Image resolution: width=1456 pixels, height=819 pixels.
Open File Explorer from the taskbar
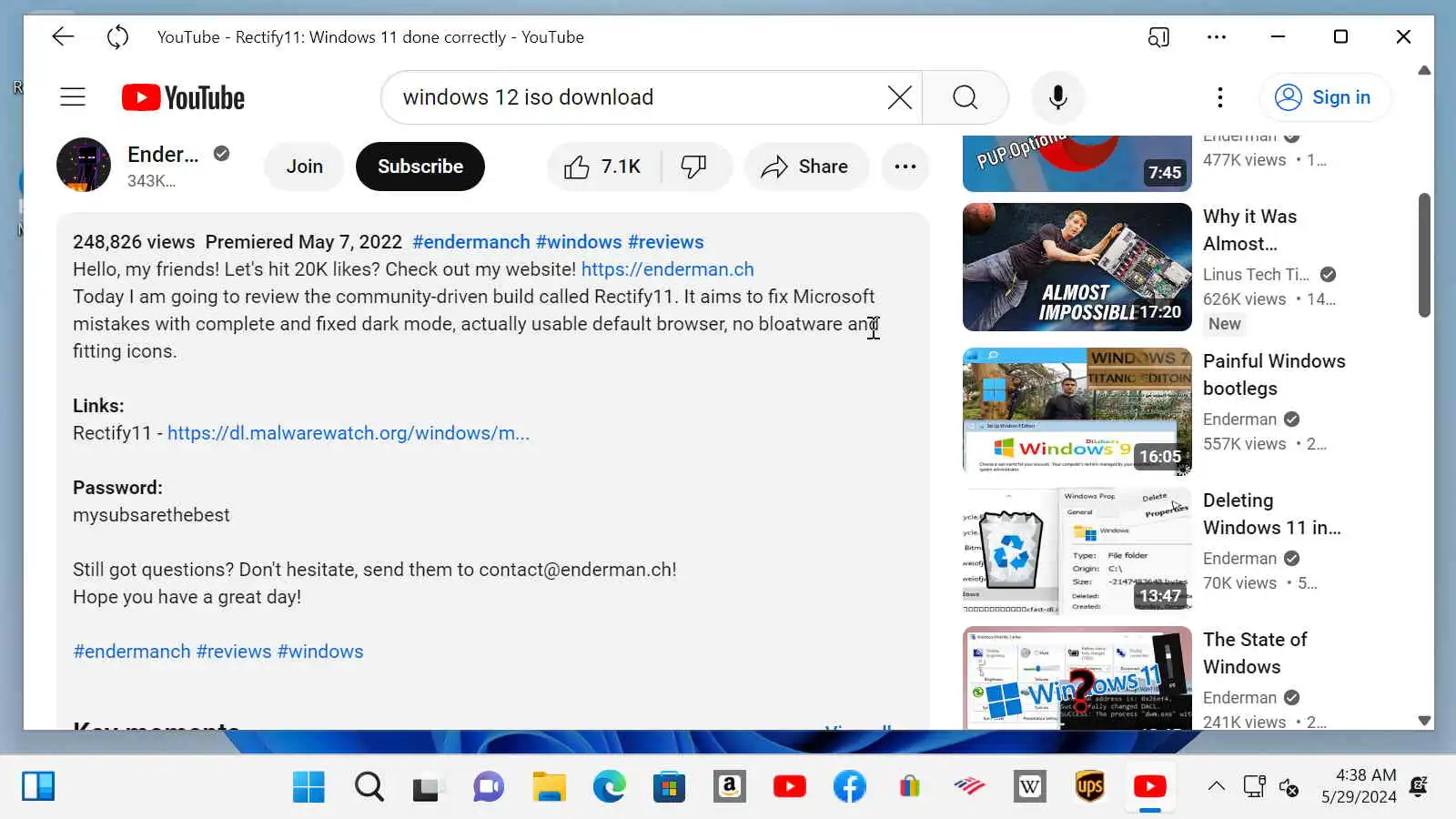click(x=549, y=787)
